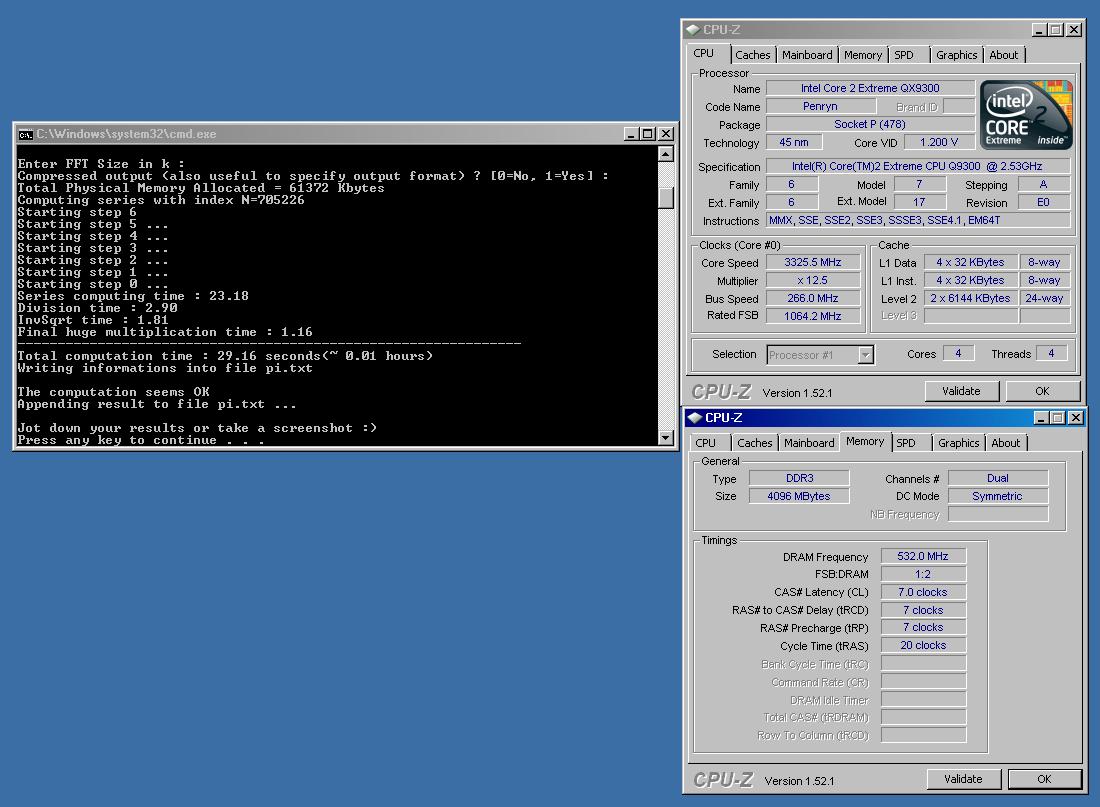Open the Graphics tab in upper CPU-Z window

pyautogui.click(x=956, y=55)
